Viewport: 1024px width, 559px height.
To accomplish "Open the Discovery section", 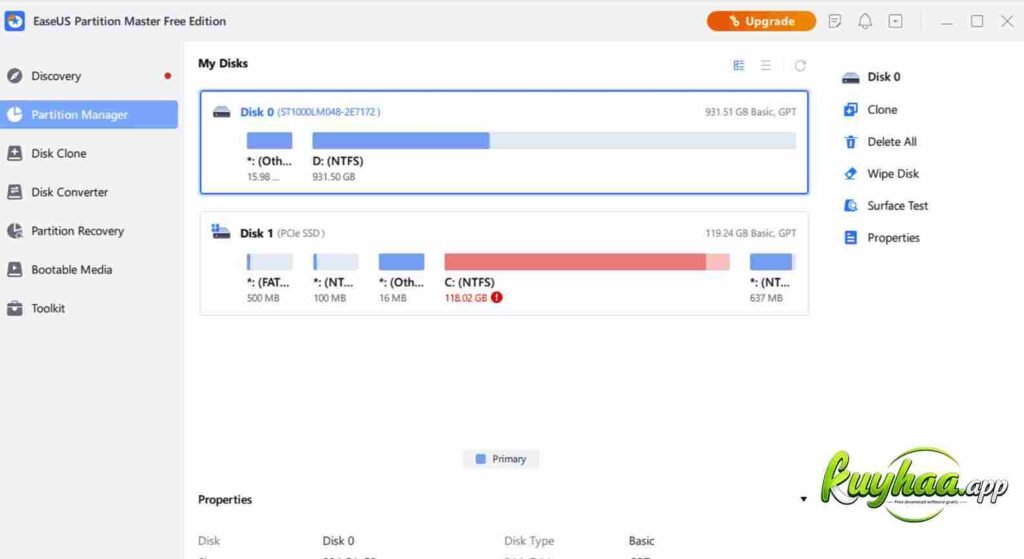I will [x=89, y=76].
